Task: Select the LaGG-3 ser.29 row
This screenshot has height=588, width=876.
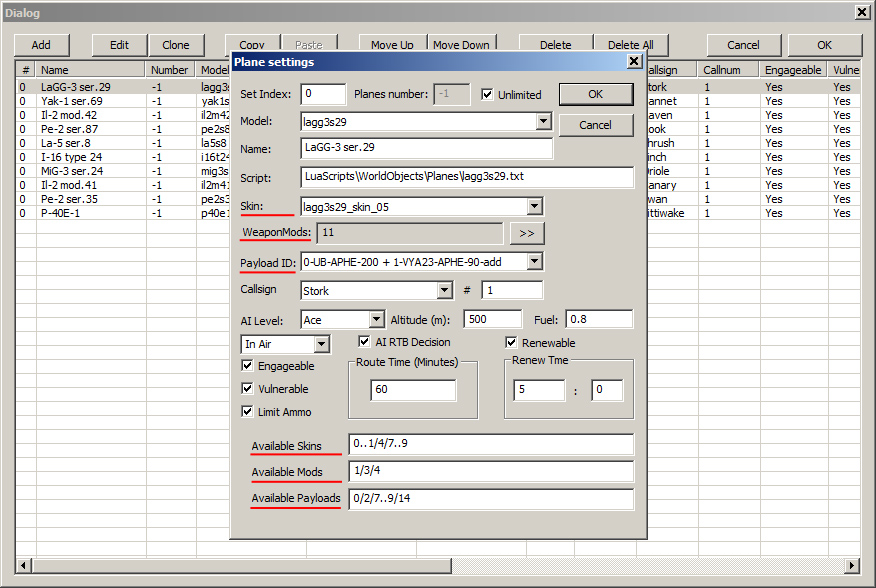Action: (x=123, y=87)
